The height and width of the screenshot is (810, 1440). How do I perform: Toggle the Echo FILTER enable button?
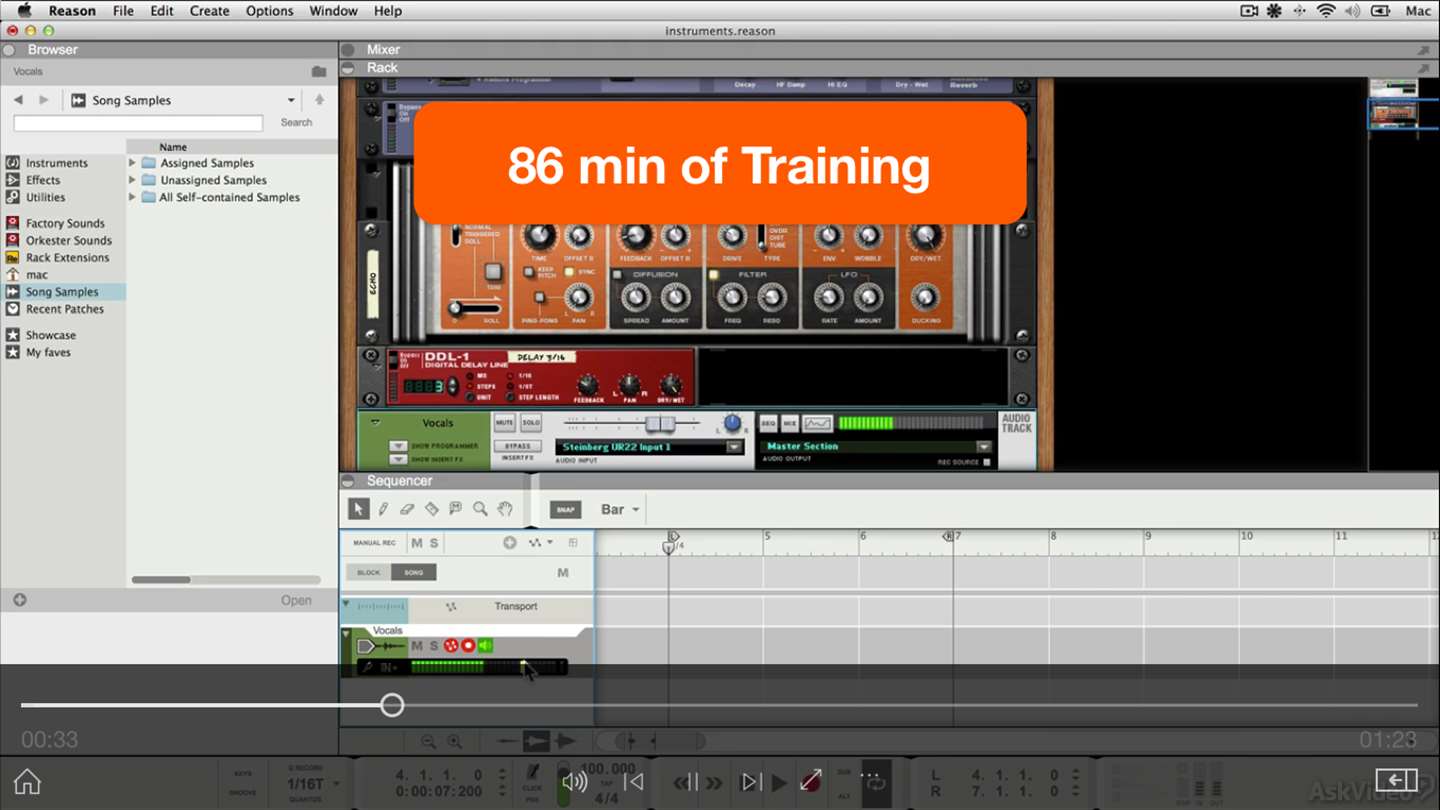point(714,274)
